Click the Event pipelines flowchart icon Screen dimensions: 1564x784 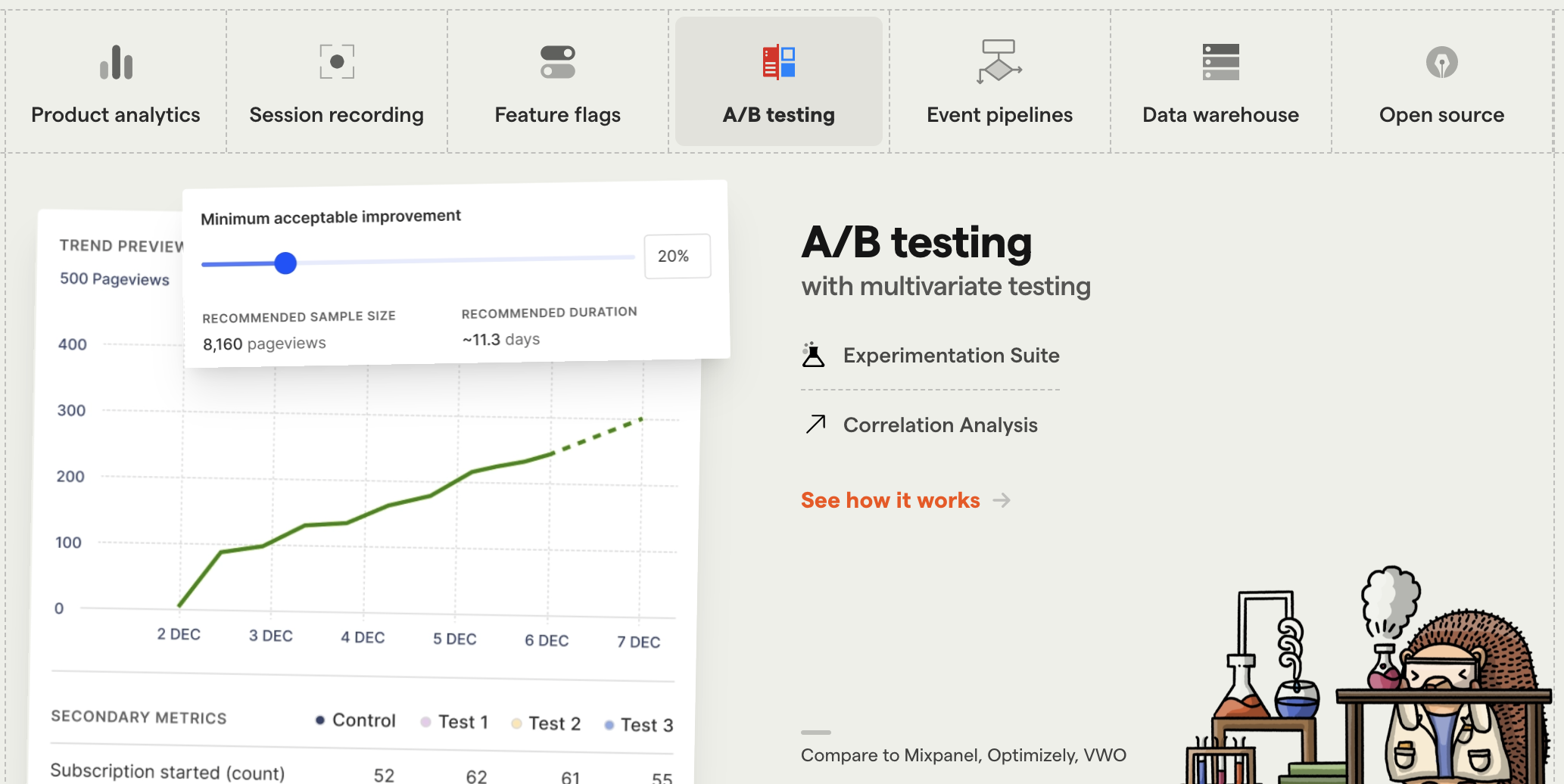pos(999,61)
